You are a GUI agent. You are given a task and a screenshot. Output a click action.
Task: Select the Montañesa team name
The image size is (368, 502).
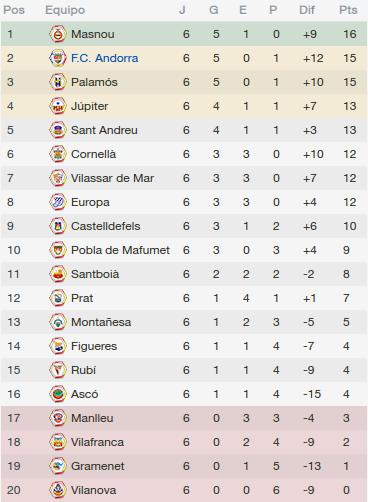[101, 322]
